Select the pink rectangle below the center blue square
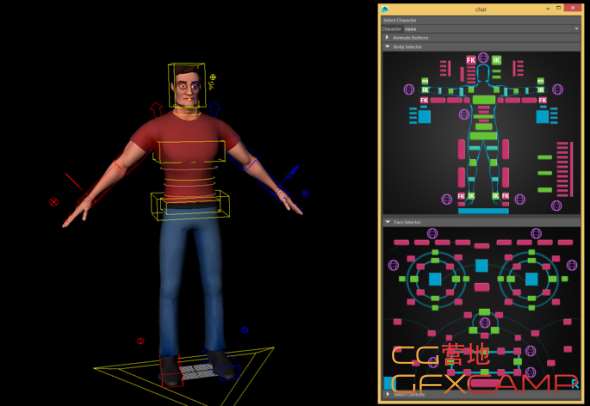Screen dimensions: 590x406 [482, 287]
